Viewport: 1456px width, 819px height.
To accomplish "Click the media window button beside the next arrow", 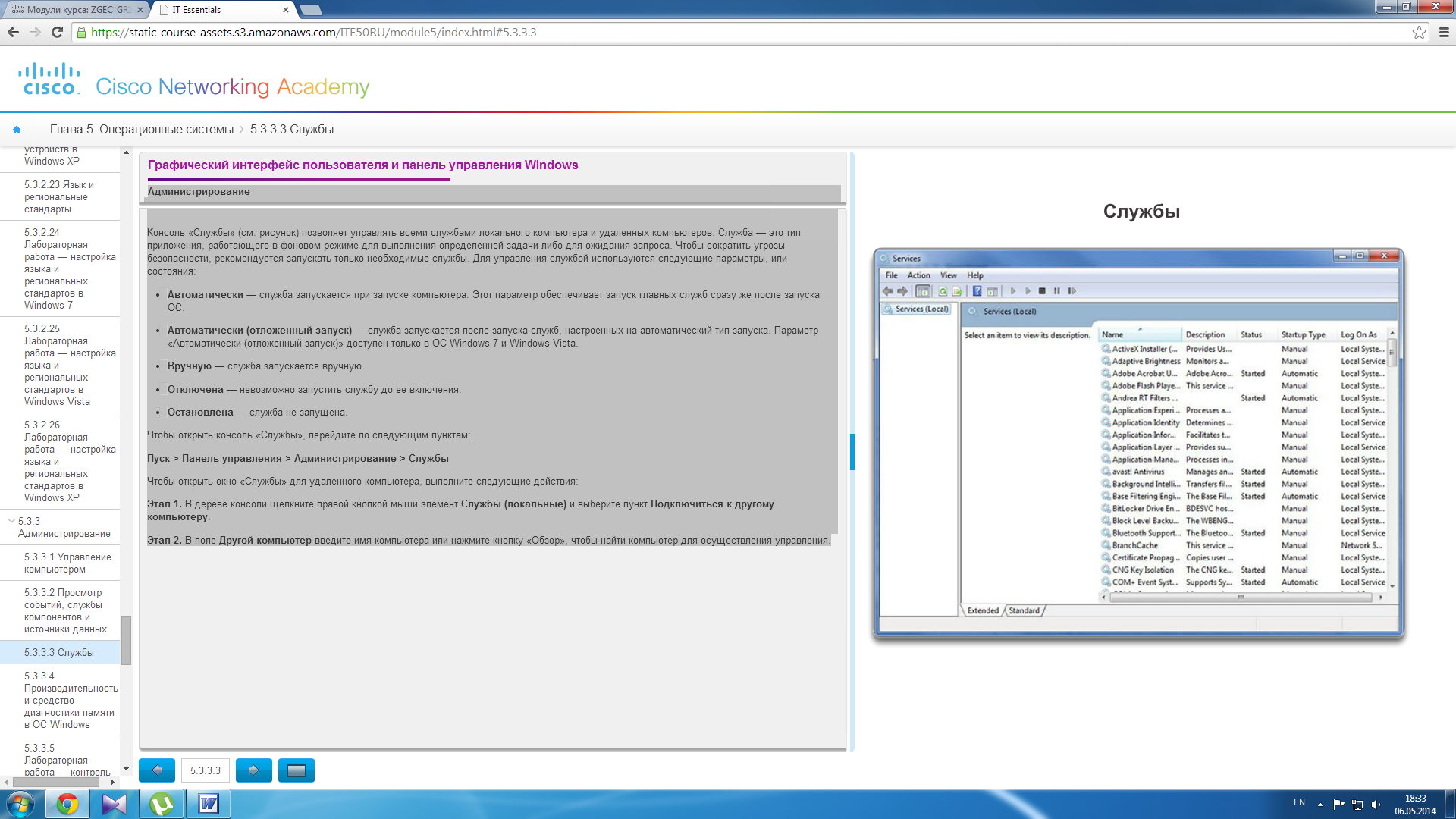I will [x=297, y=770].
